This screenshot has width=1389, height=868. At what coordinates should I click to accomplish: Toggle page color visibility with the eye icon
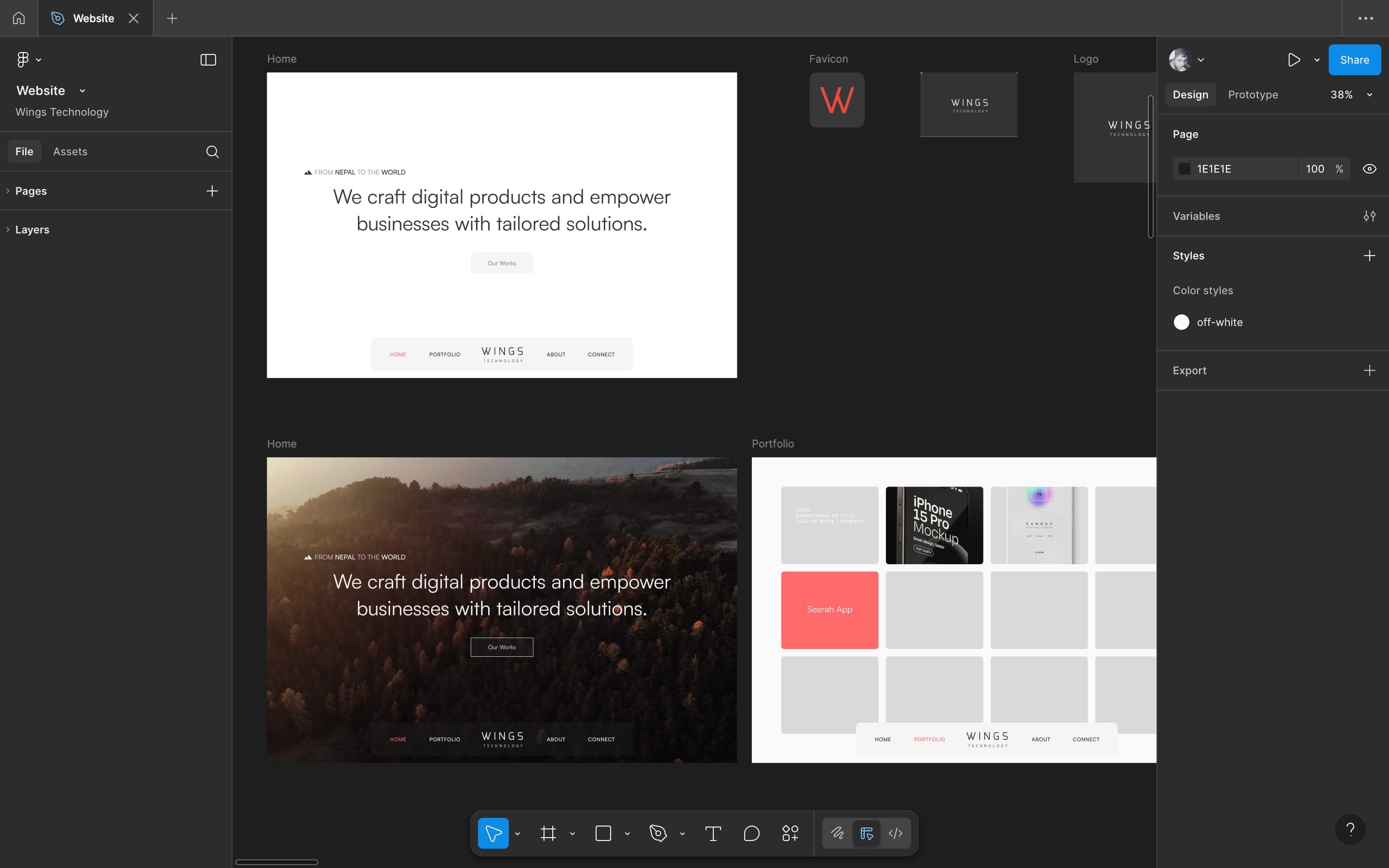[1370, 168]
